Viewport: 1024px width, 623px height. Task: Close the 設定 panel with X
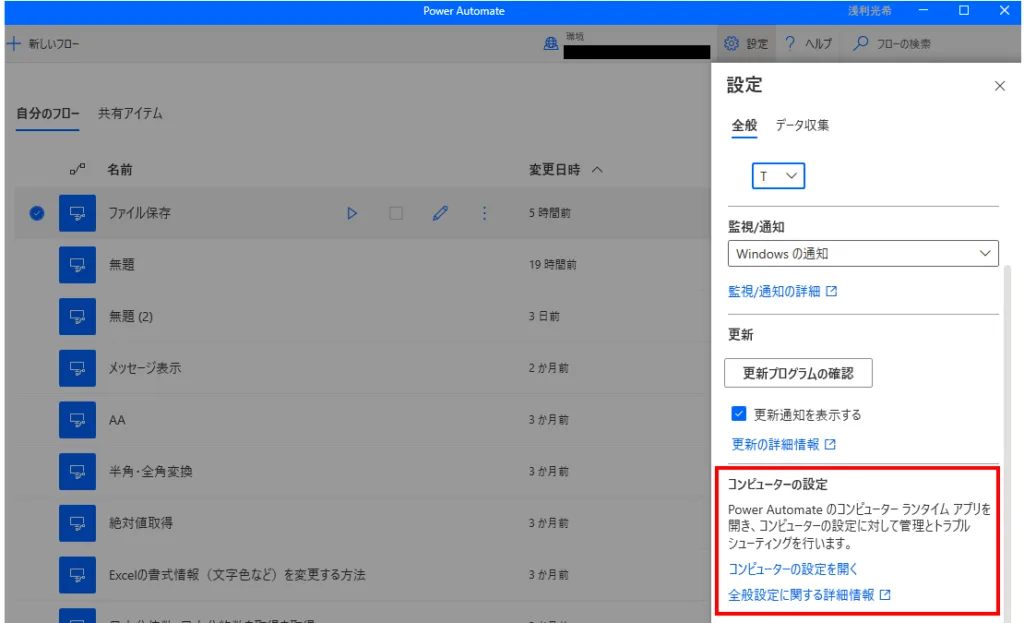tap(999, 86)
